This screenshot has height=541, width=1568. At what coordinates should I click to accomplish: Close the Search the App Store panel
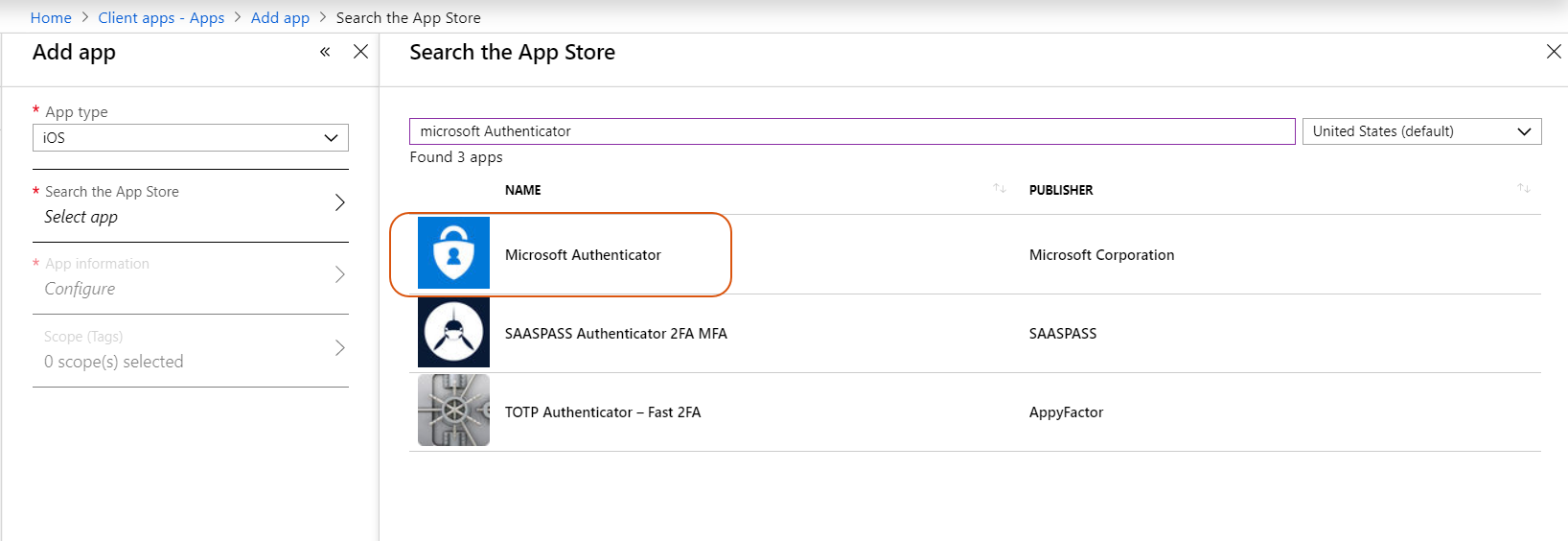click(1554, 52)
